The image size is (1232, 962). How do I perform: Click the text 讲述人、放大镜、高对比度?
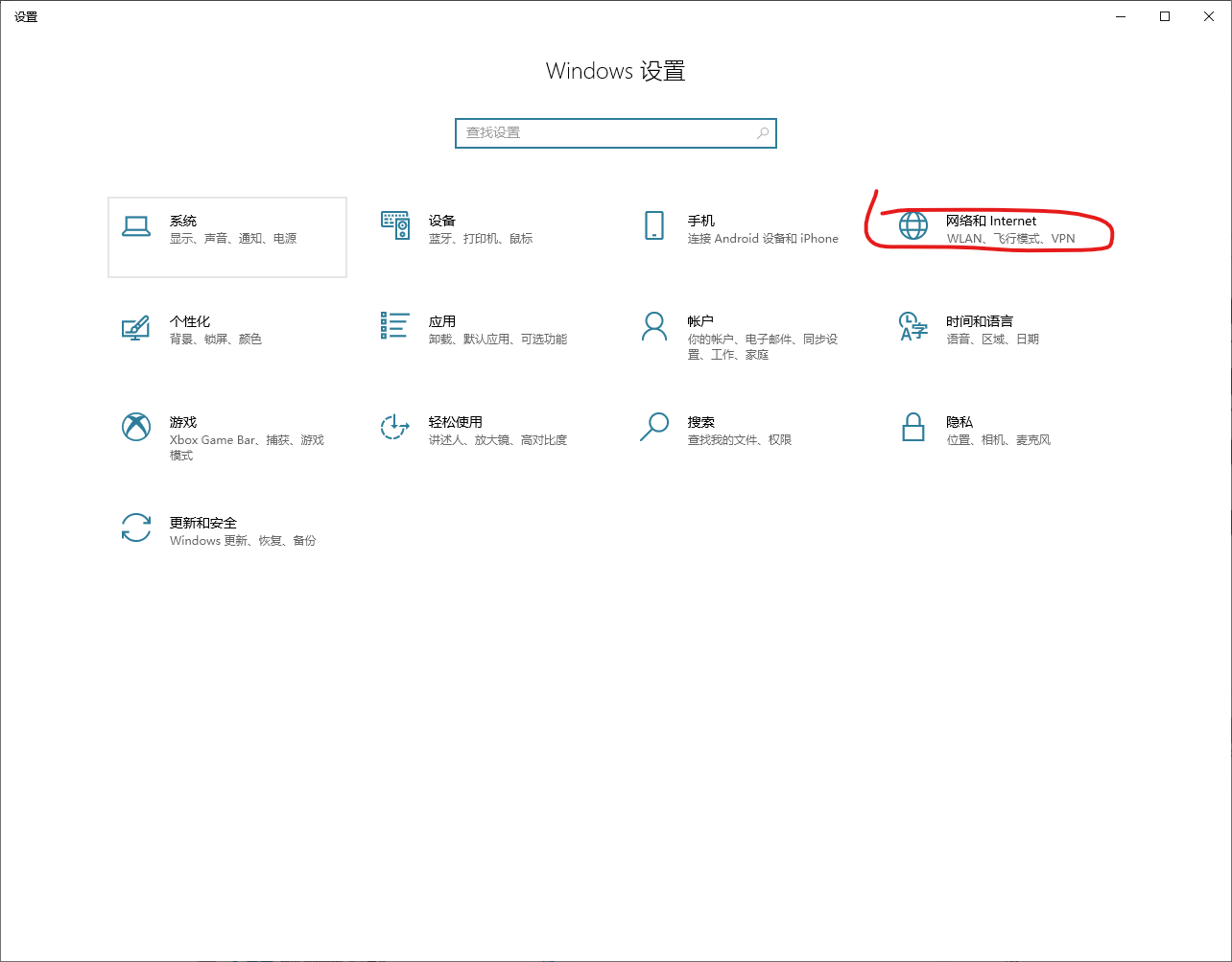pos(498,440)
